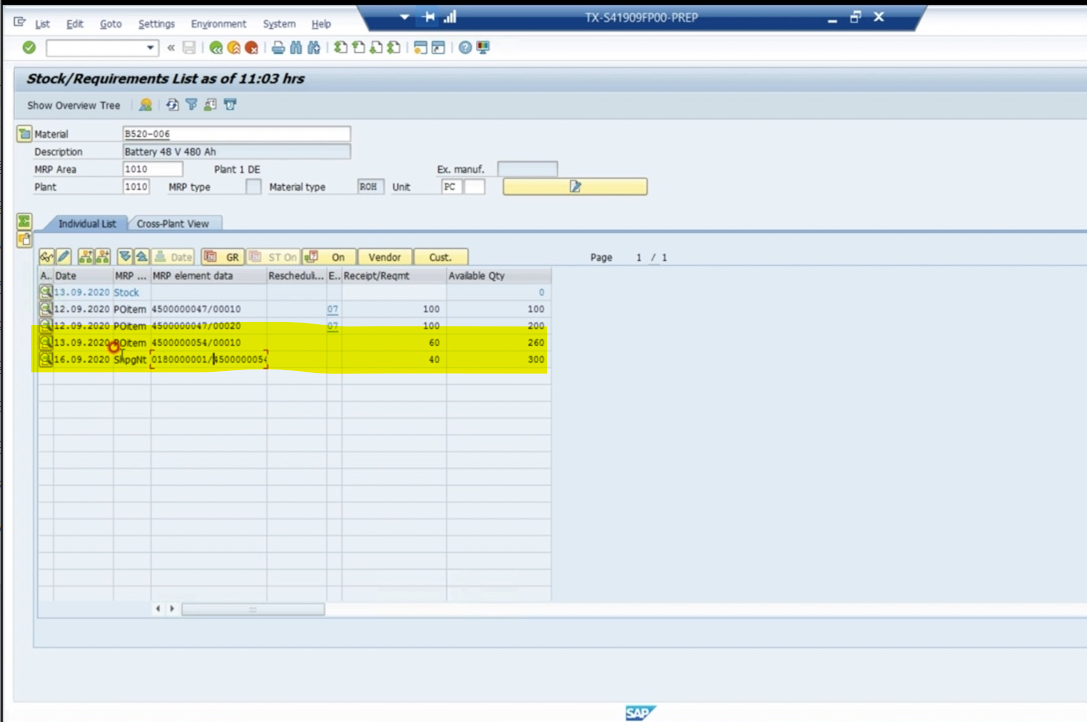Select the Individual List tab
This screenshot has height=722, width=1087.
click(87, 223)
